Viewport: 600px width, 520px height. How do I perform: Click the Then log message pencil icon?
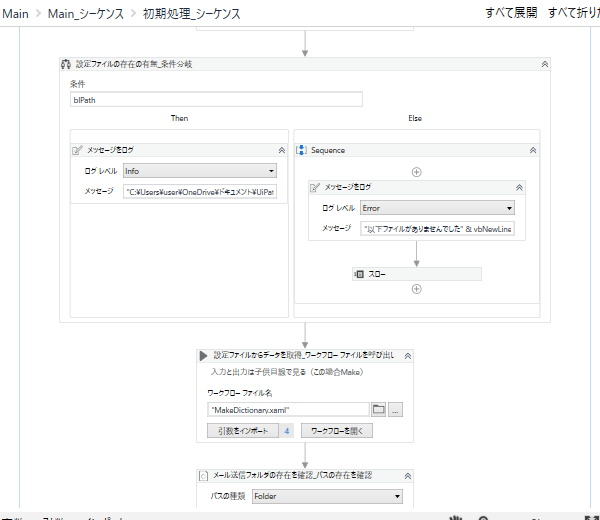77,150
